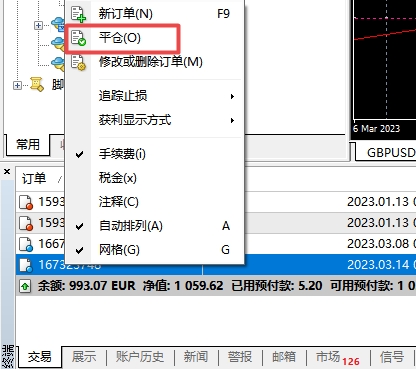Screen dimensions: 416x369
Task: Expand the scripts folder tree node
Action: click(x=17, y=85)
